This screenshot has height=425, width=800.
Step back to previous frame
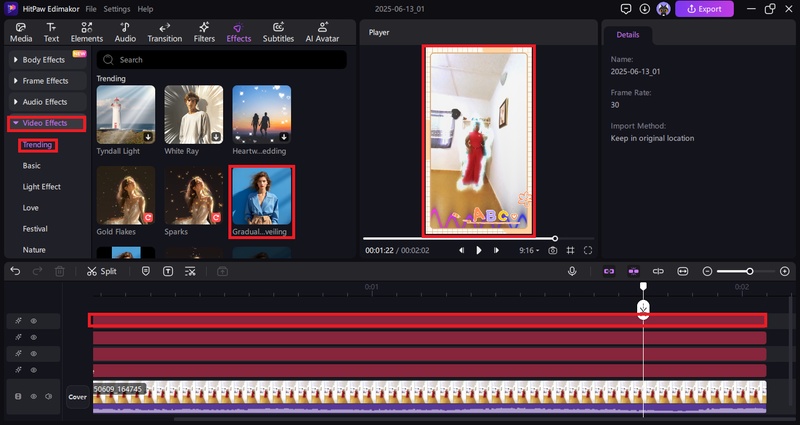[462, 251]
